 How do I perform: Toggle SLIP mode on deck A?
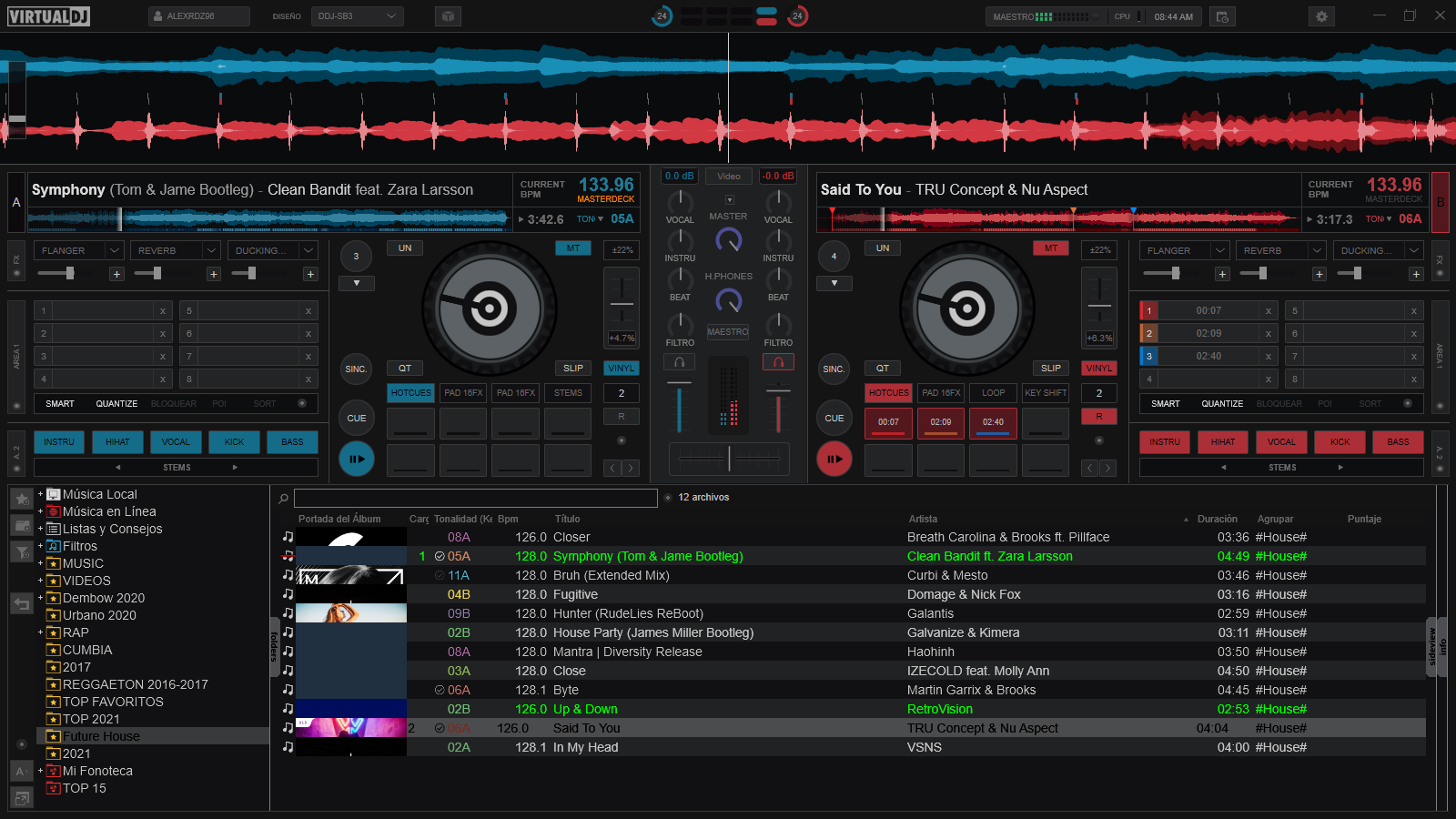click(x=573, y=369)
